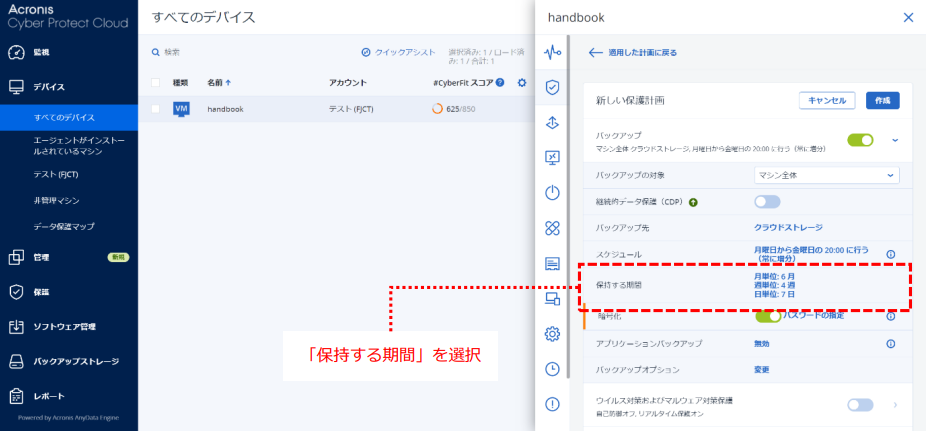Click the clock icon in panel sidebar

552,369
